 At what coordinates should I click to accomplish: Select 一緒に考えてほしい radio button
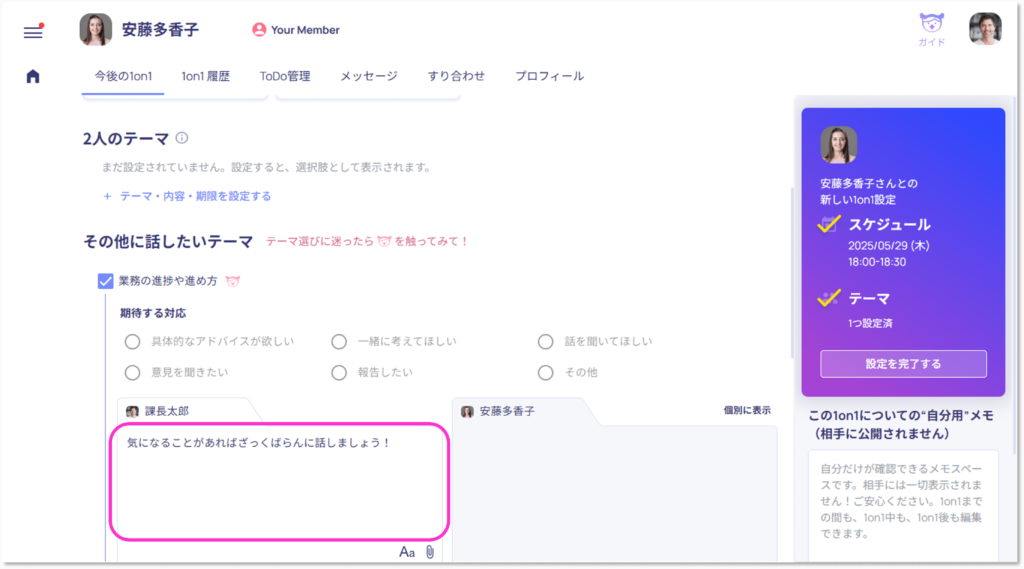tap(339, 342)
